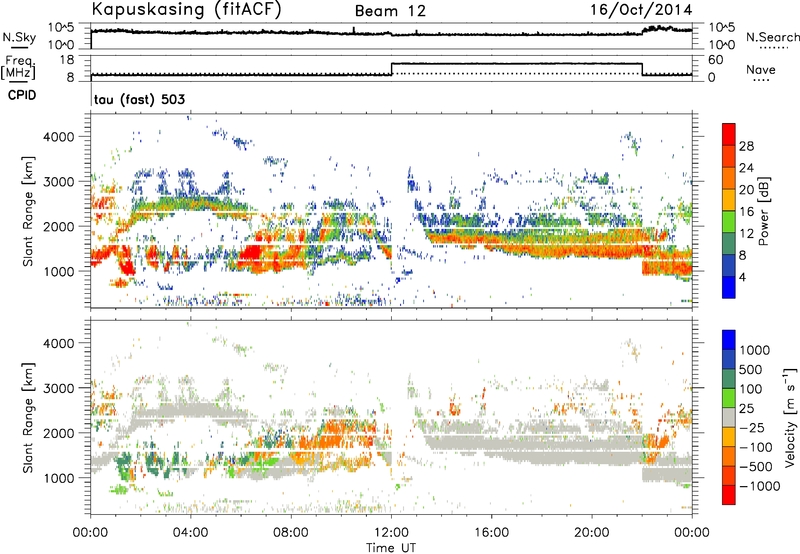The width and height of the screenshot is (800, 554).
Task: Click the 4 tick on power colorbar
Action: (743, 277)
